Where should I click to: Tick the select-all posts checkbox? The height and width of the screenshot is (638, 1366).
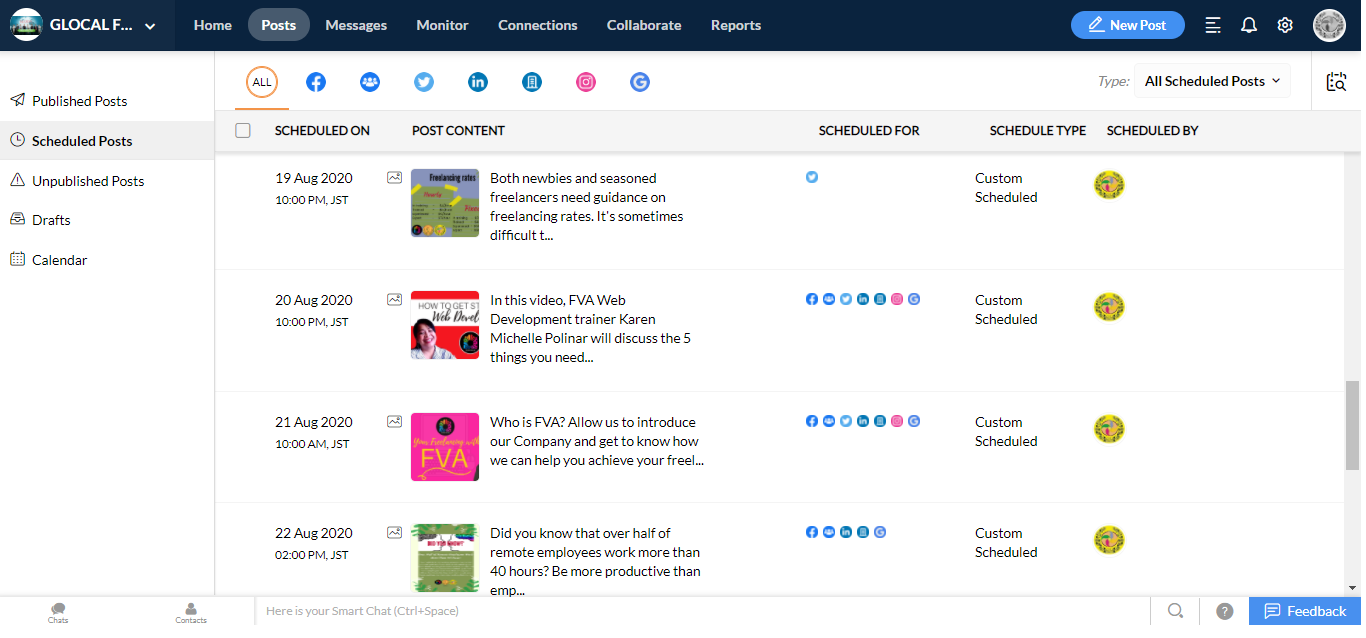click(243, 130)
